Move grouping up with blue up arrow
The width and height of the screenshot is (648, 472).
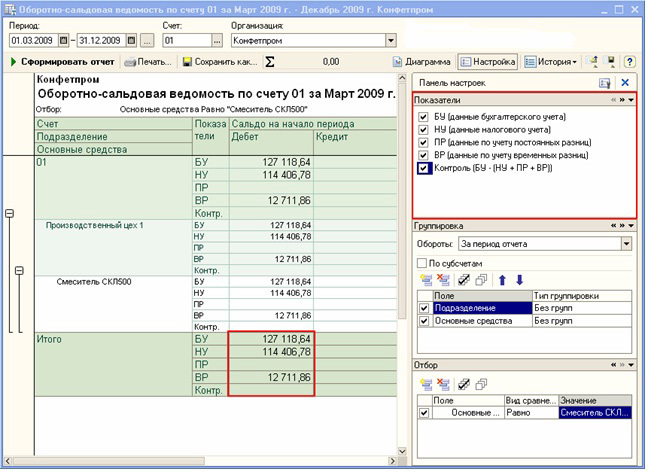click(502, 280)
